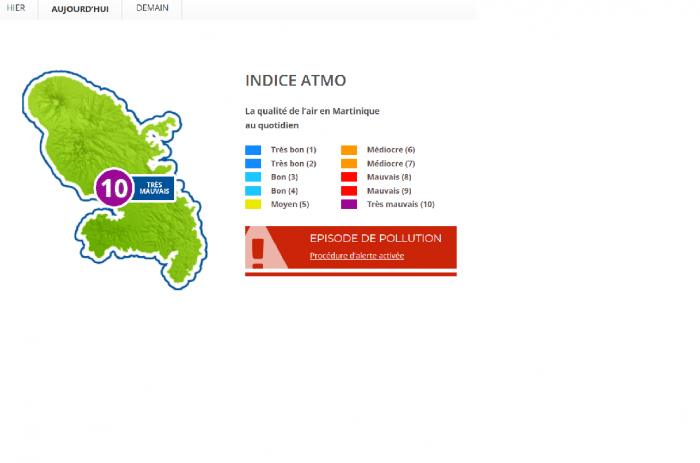Click the Très mauvais (10) purple swatch

pyautogui.click(x=349, y=204)
